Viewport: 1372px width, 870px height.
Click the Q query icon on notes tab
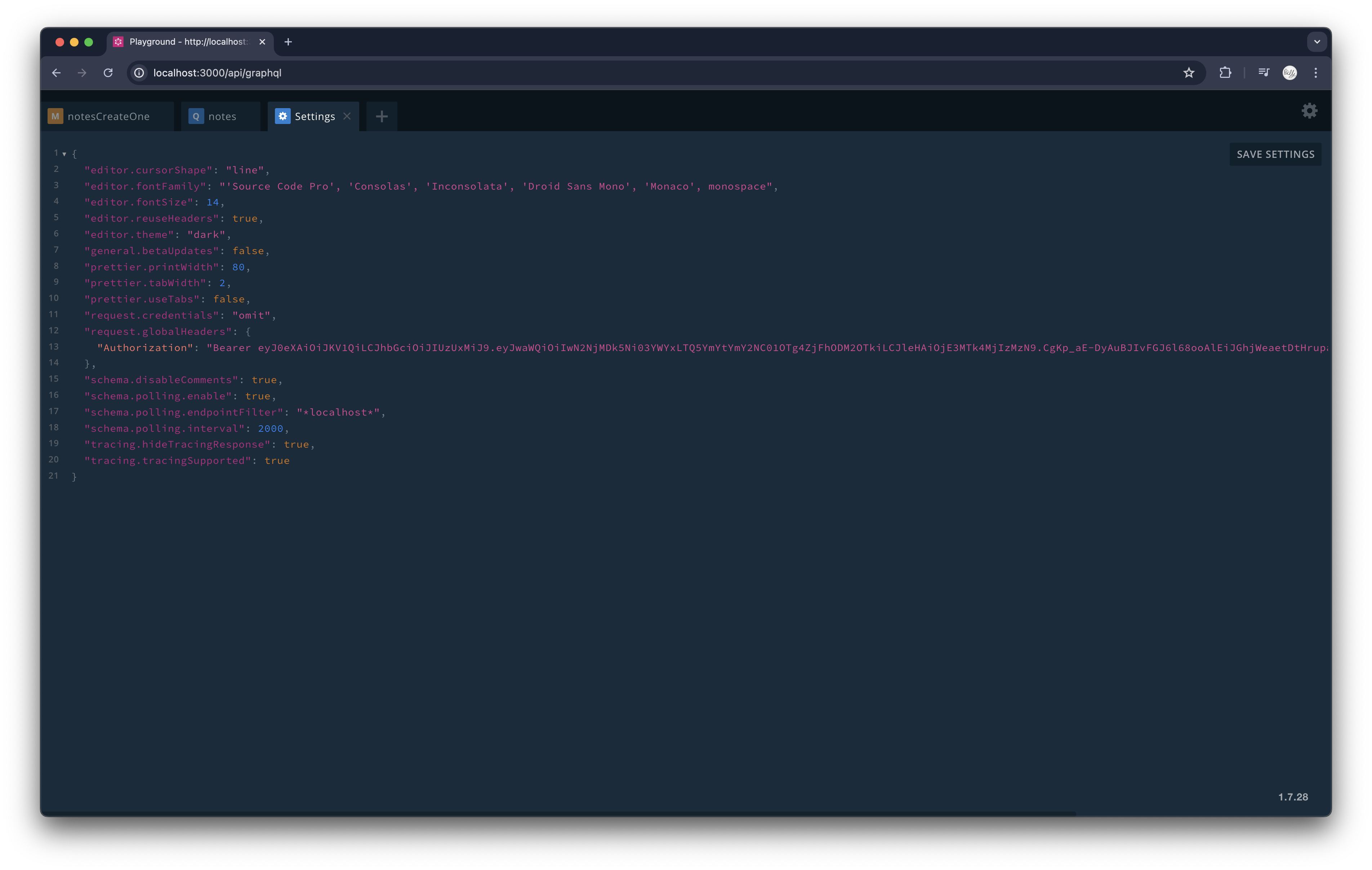(196, 116)
